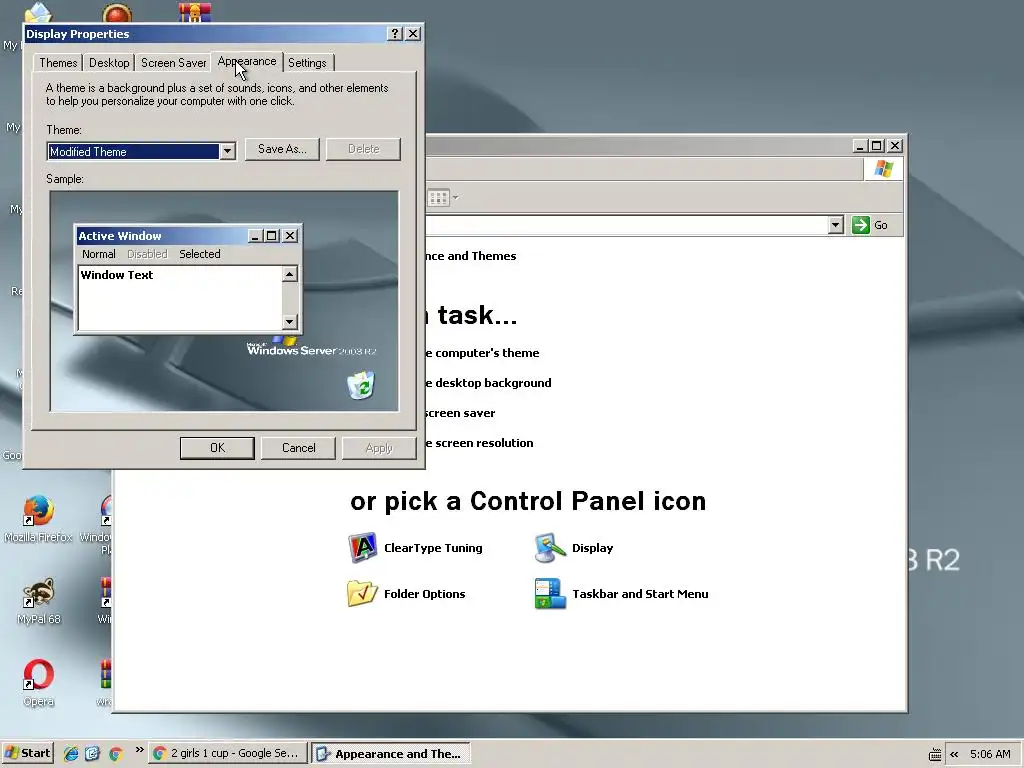Open the MyPal 68 desktop shortcut
Viewport: 1024px width, 768px height.
coord(39,593)
